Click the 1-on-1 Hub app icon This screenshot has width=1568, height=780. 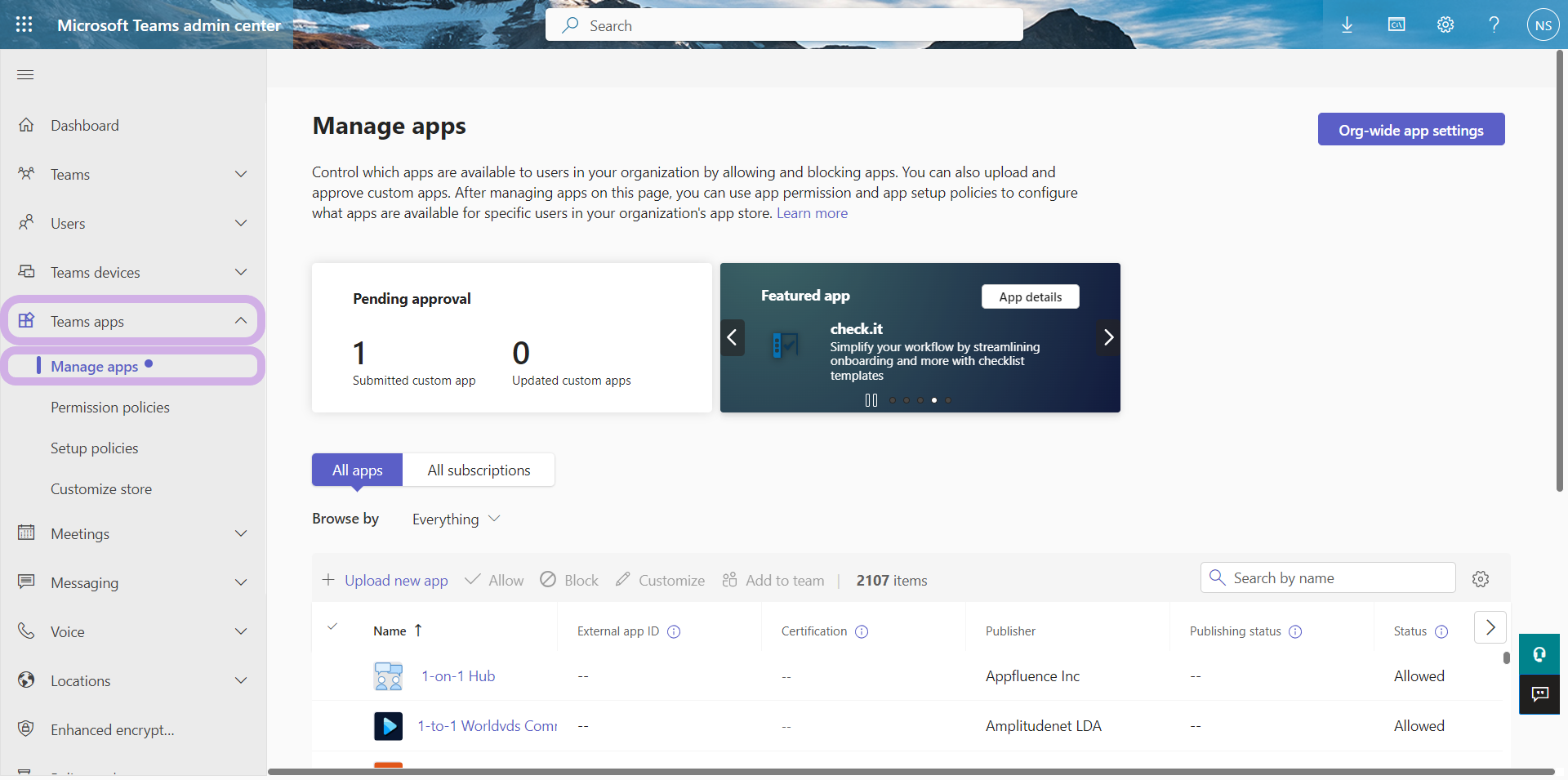(388, 676)
